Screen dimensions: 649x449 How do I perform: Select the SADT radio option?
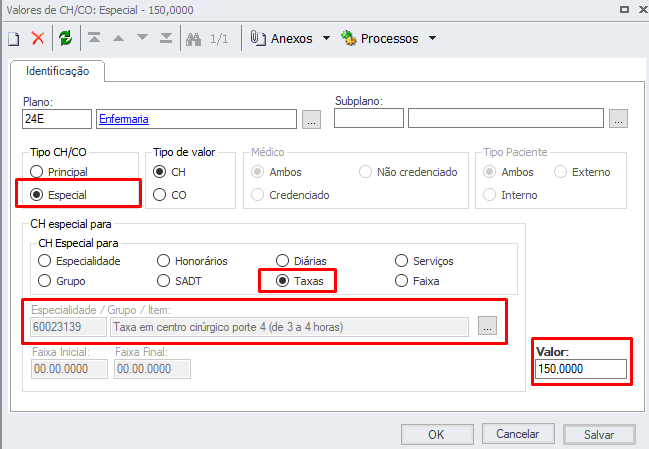coord(163,281)
